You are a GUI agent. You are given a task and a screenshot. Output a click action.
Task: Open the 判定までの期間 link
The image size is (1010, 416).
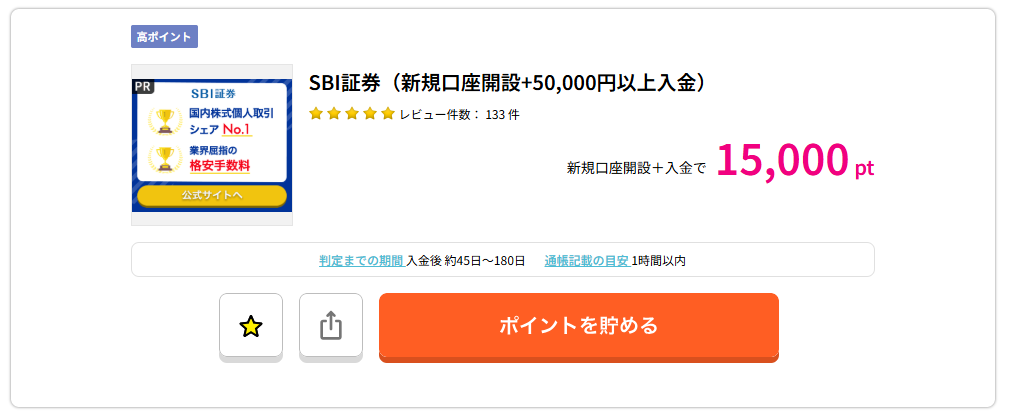click(362, 261)
